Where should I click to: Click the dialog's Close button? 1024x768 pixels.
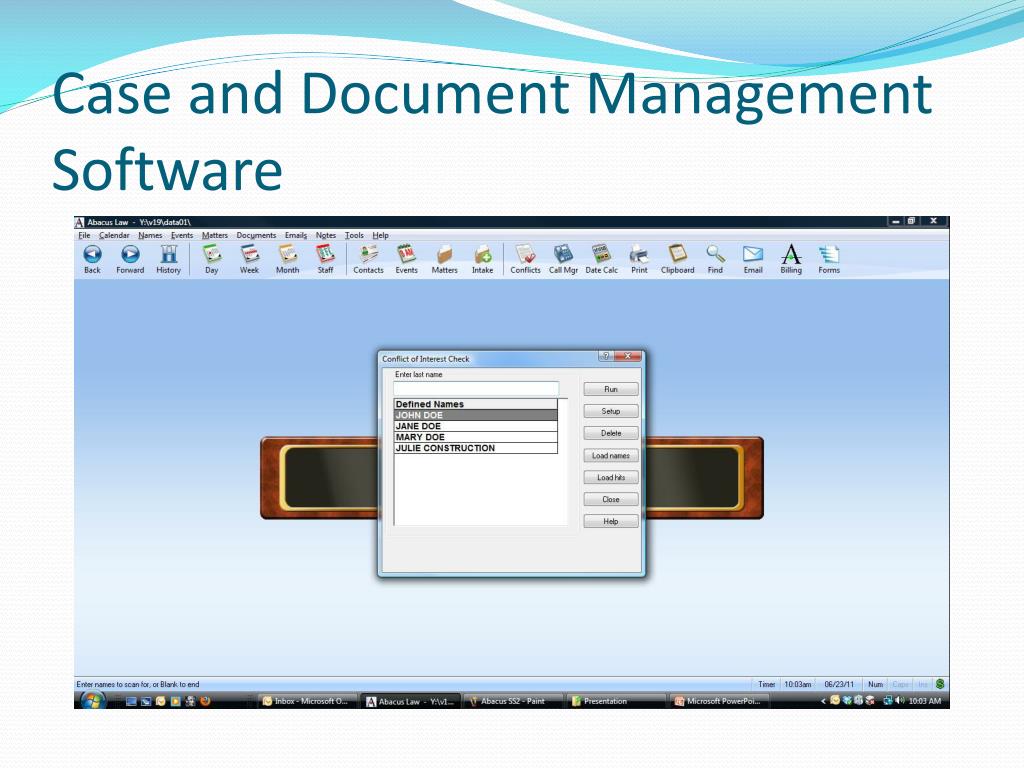[611, 500]
